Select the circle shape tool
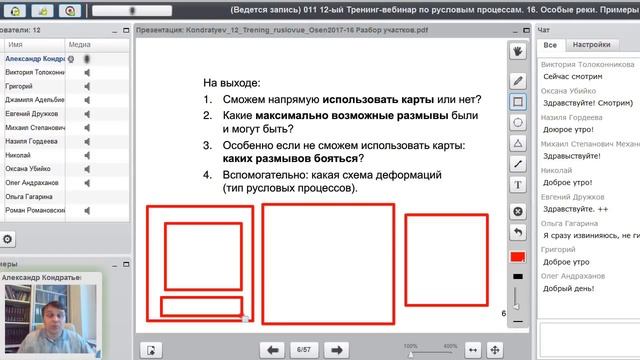Screen dimensions: 640x360 click(x=518, y=122)
